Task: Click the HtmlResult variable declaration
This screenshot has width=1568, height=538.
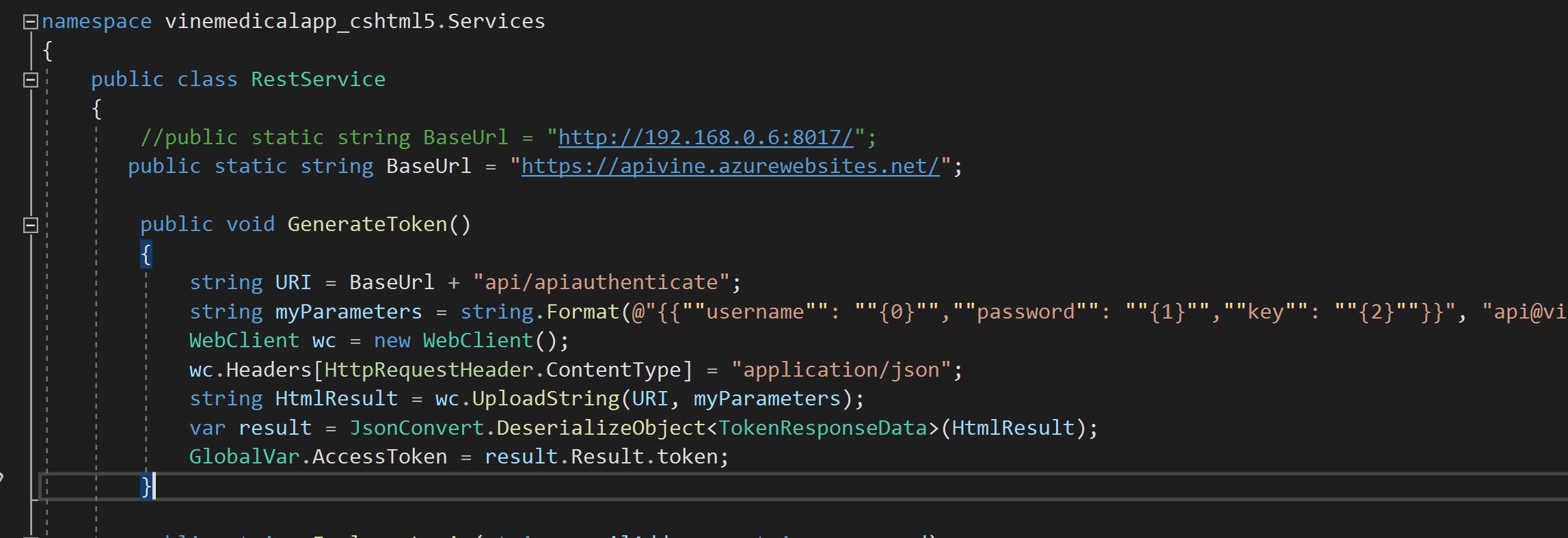Action: (x=336, y=399)
